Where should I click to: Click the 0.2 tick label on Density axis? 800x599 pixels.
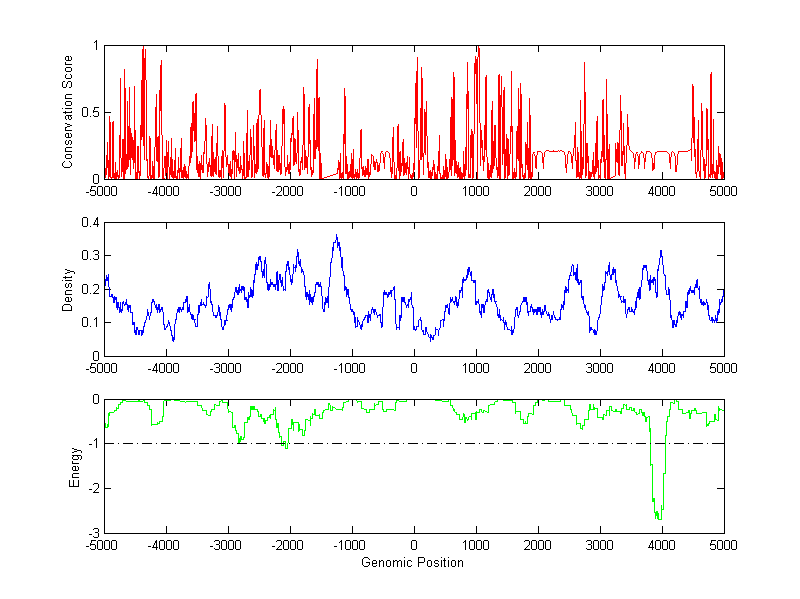click(x=87, y=289)
